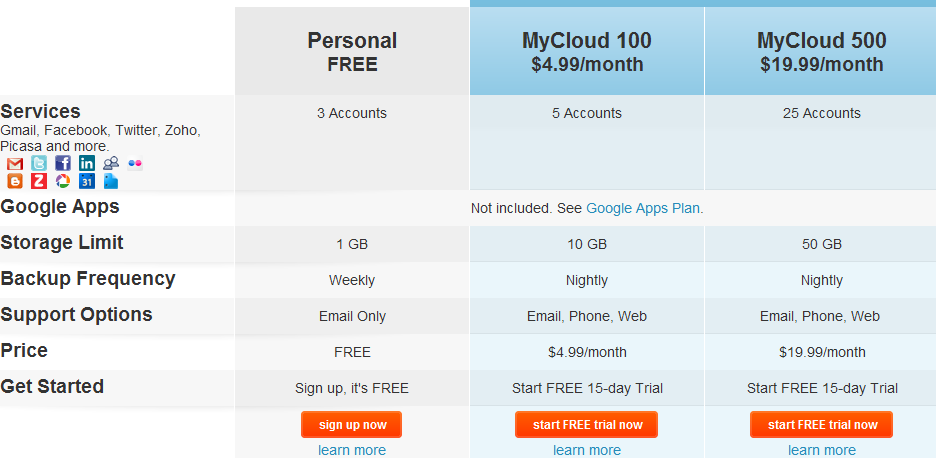Click the Google Contacts people icon

110,164
